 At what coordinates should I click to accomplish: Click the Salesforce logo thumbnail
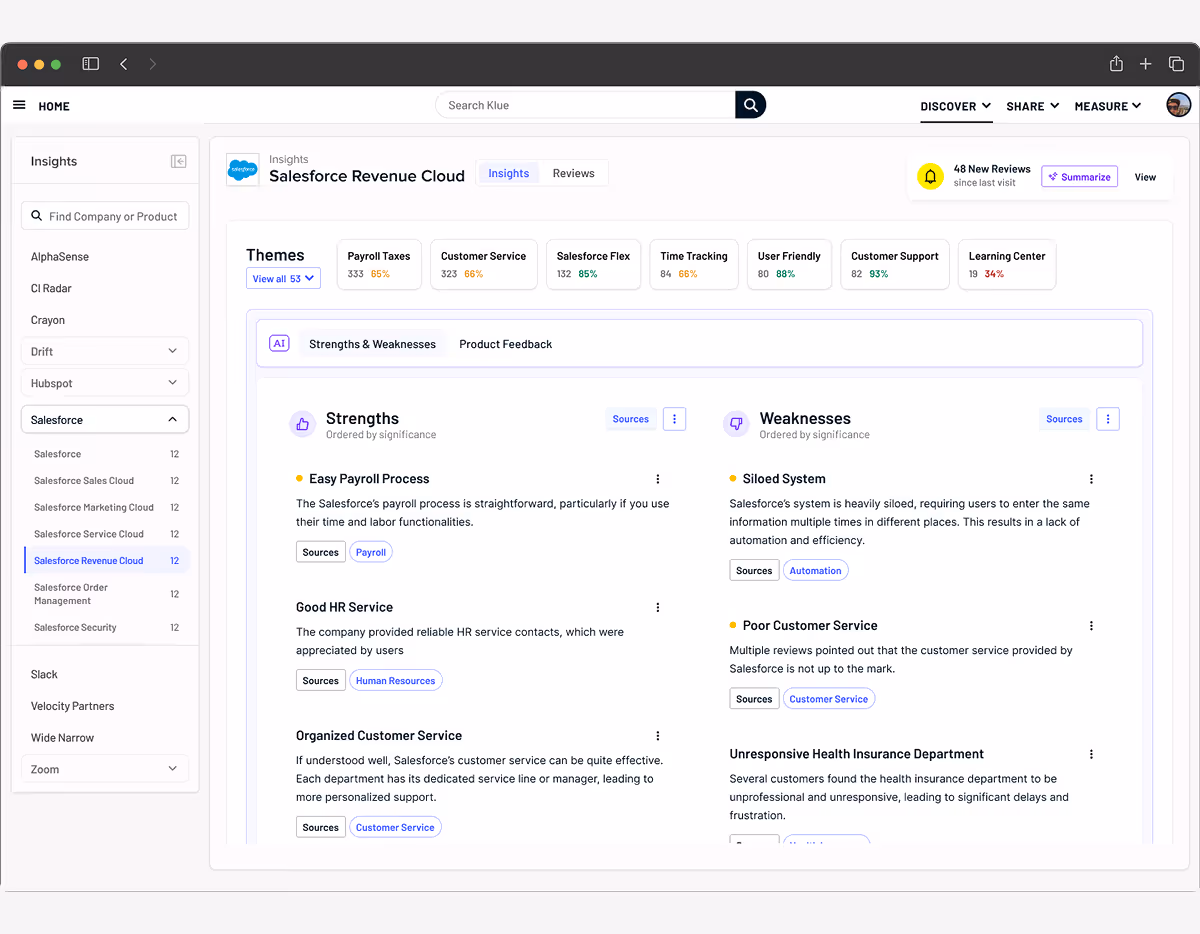click(242, 170)
